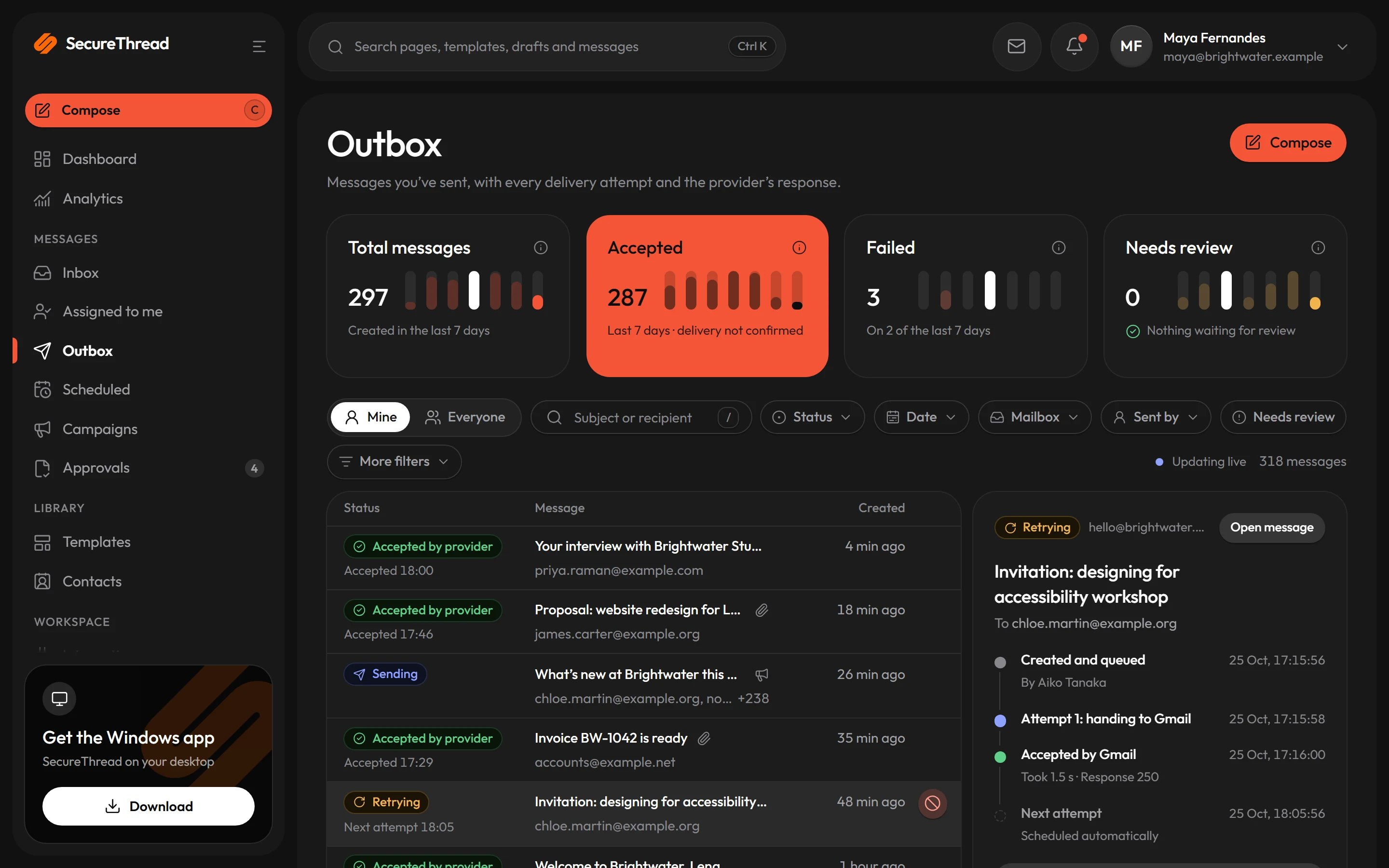Toggle the Needs review filter chip

click(1283, 417)
